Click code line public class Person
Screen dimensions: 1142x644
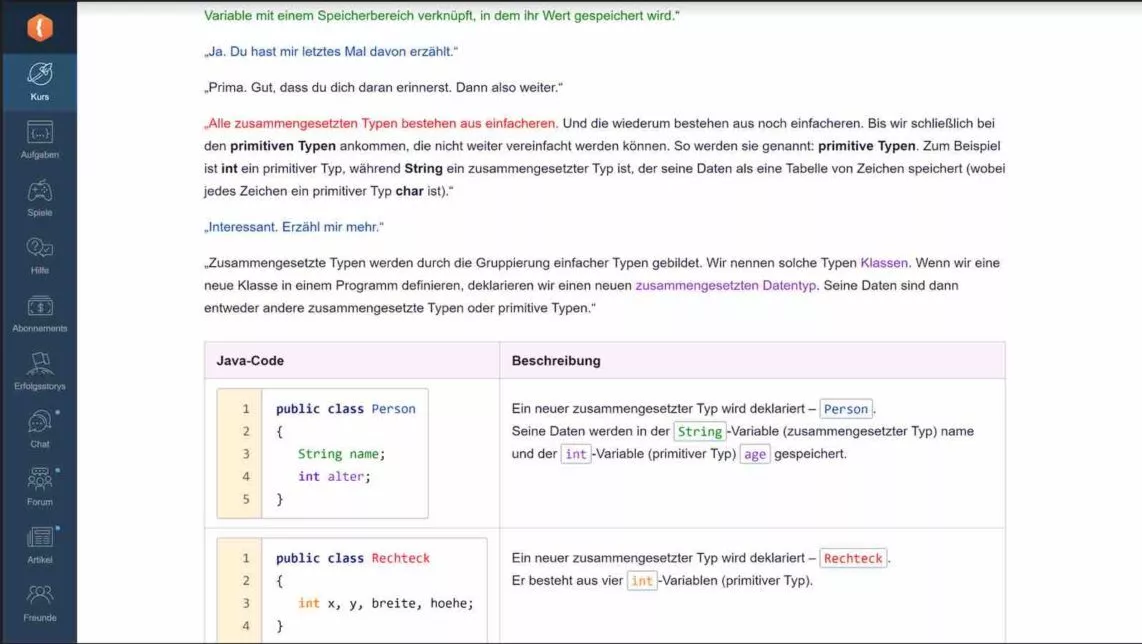pyautogui.click(x=345, y=409)
